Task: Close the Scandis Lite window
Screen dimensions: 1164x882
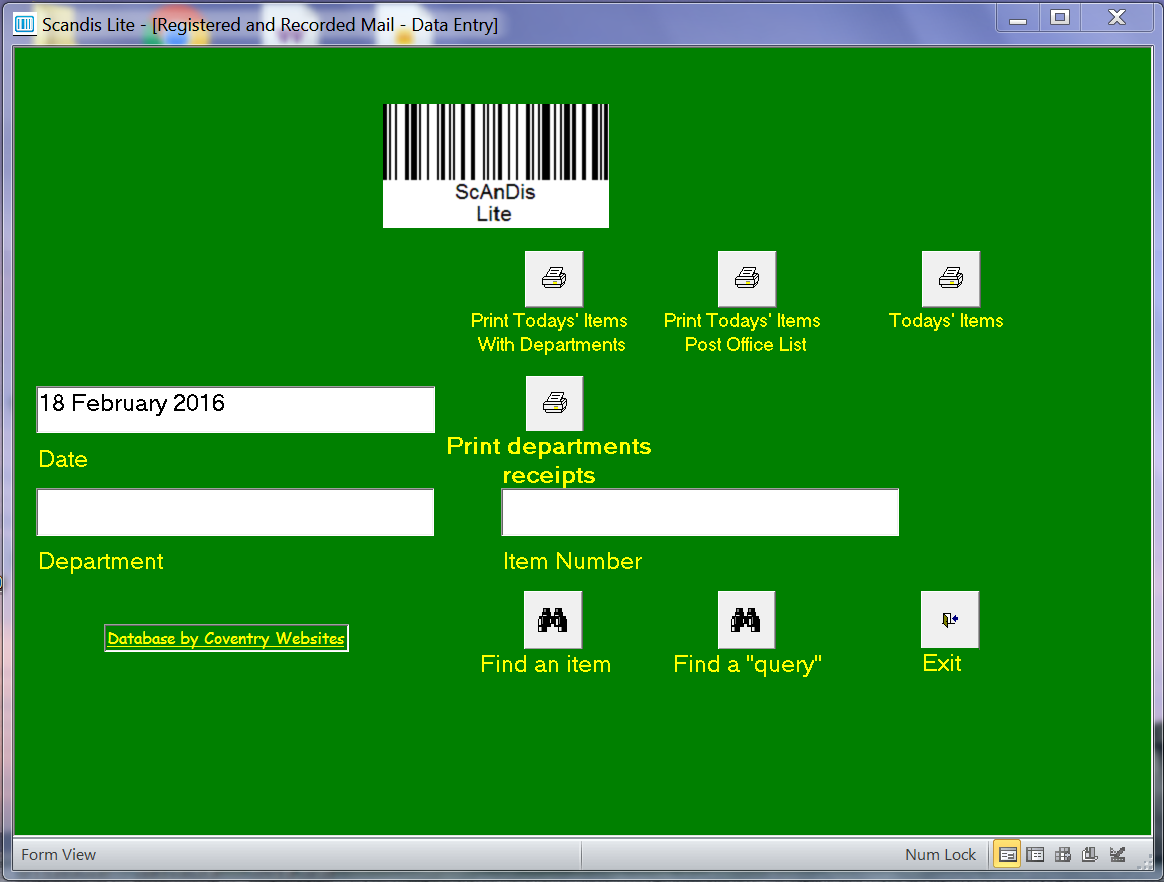Action: 1116,17
